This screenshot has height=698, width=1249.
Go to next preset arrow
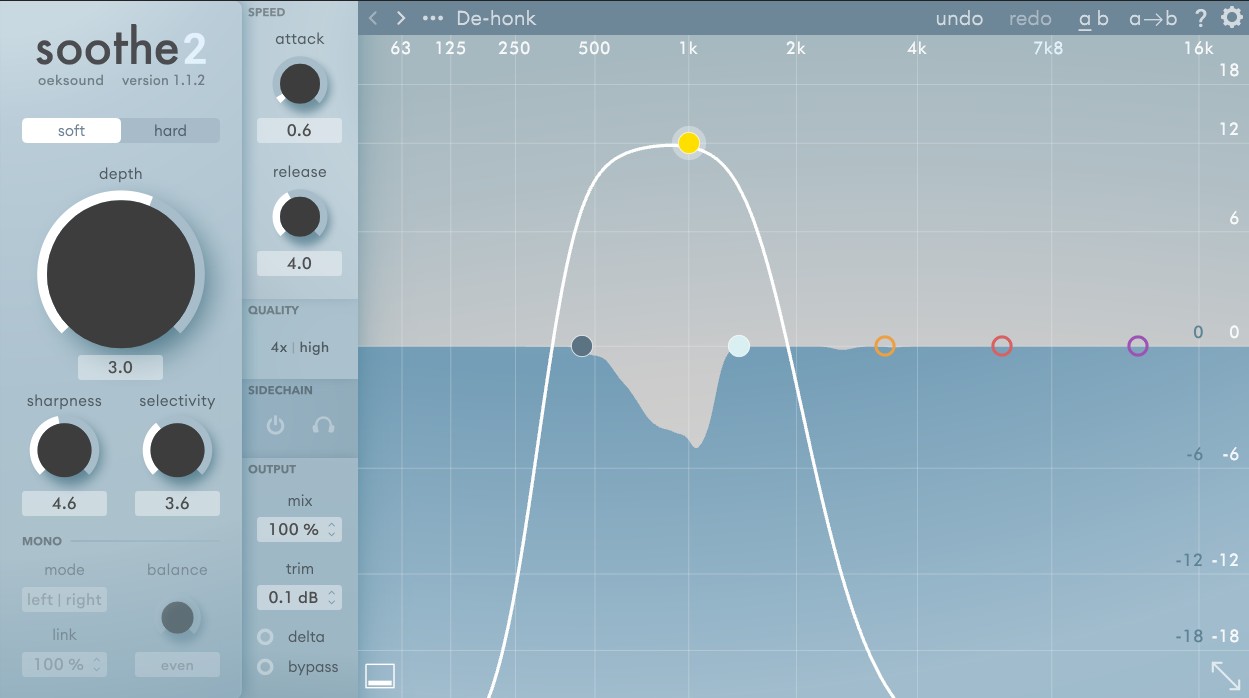(401, 18)
